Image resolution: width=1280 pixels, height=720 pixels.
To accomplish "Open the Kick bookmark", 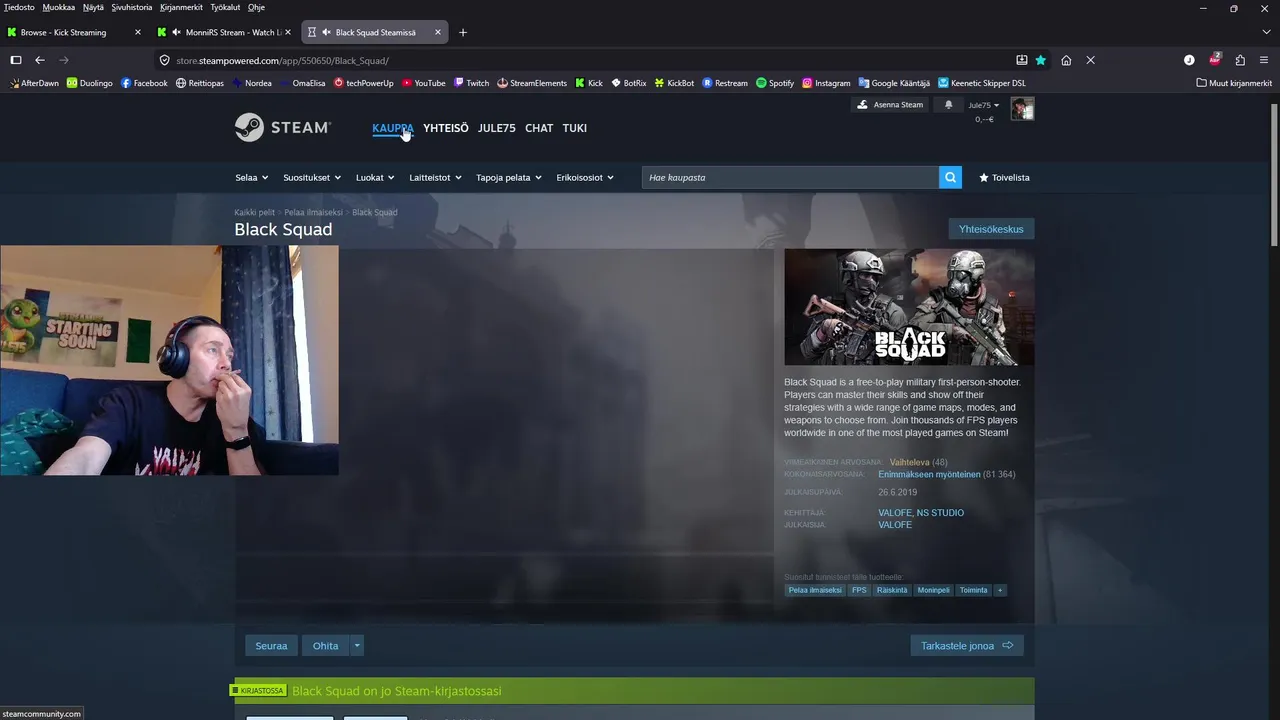I will [x=589, y=83].
